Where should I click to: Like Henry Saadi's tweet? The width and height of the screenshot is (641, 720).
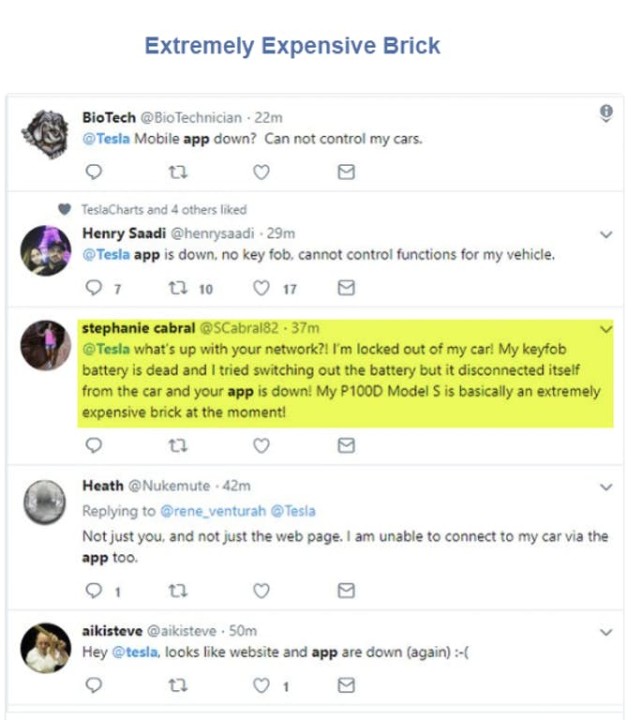[261, 288]
